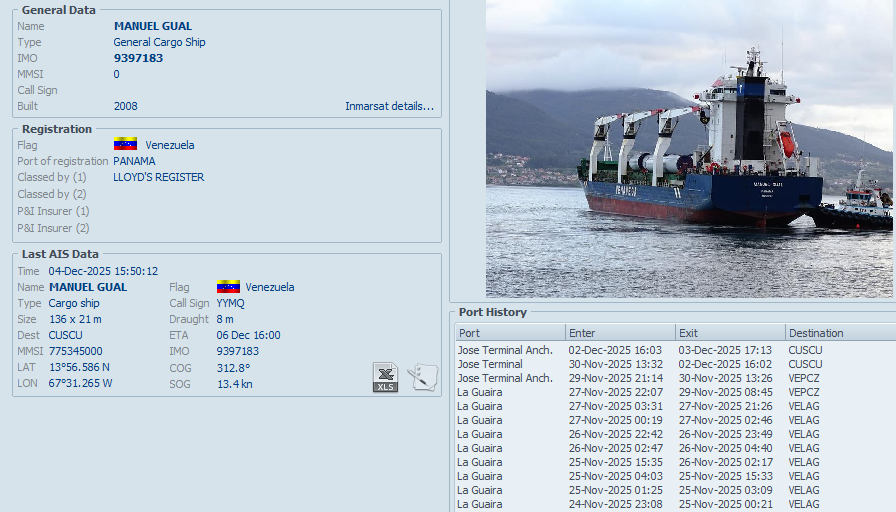Image resolution: width=896 pixels, height=512 pixels.
Task: Click exit time 29-Nov-2025 08:45
Action: pyautogui.click(x=725, y=392)
